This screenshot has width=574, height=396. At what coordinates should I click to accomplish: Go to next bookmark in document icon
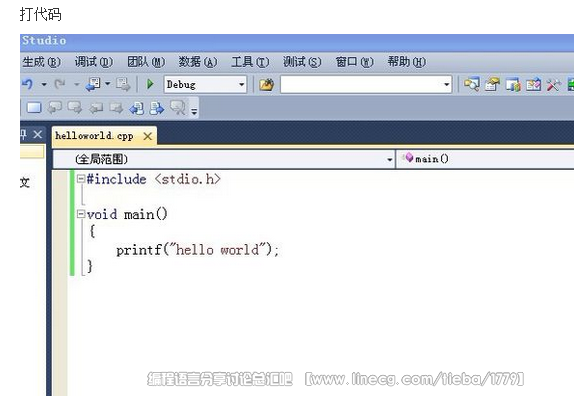[157, 108]
